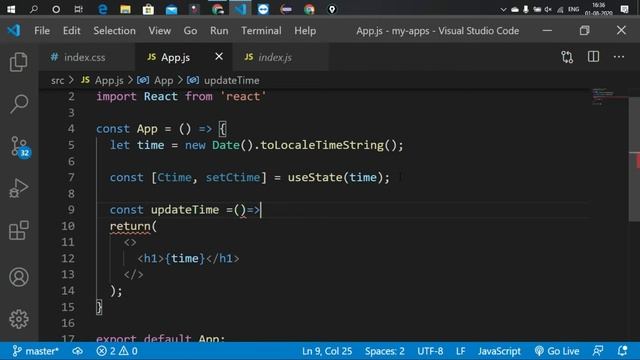Viewport: 640px width, 360px height.
Task: Open the File menu
Action: (42, 31)
